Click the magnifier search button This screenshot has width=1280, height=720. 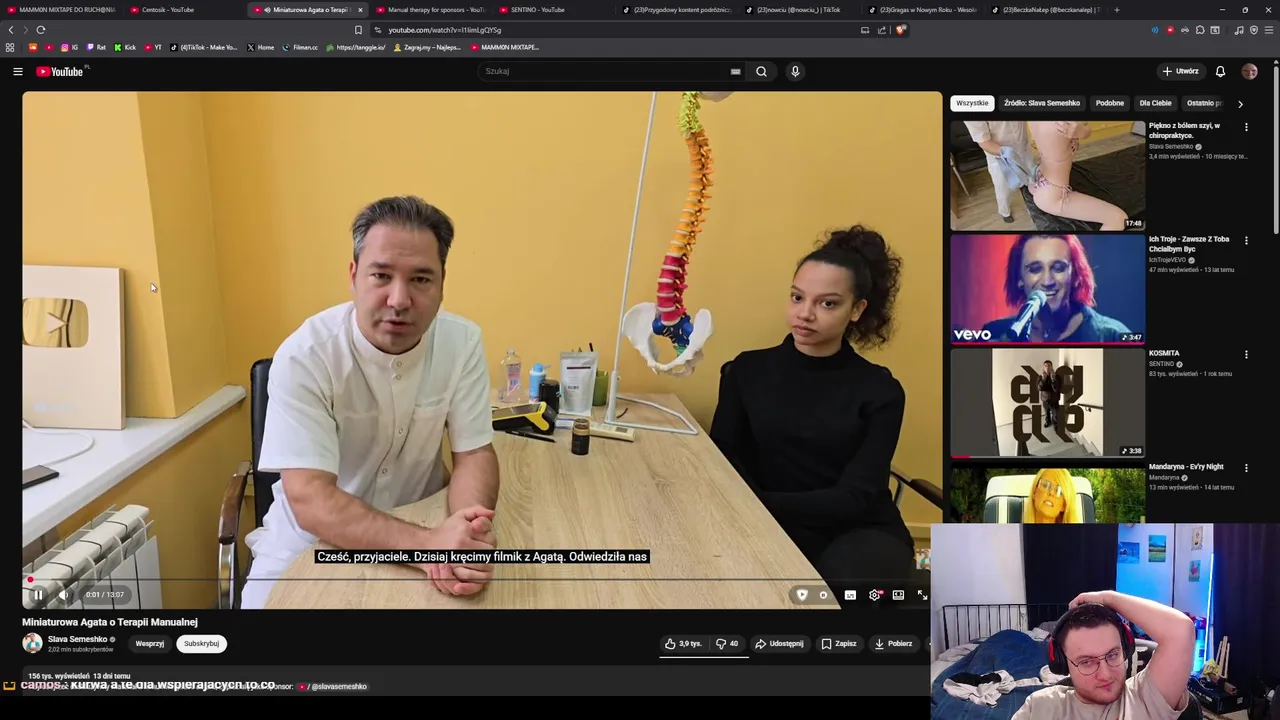click(x=761, y=71)
